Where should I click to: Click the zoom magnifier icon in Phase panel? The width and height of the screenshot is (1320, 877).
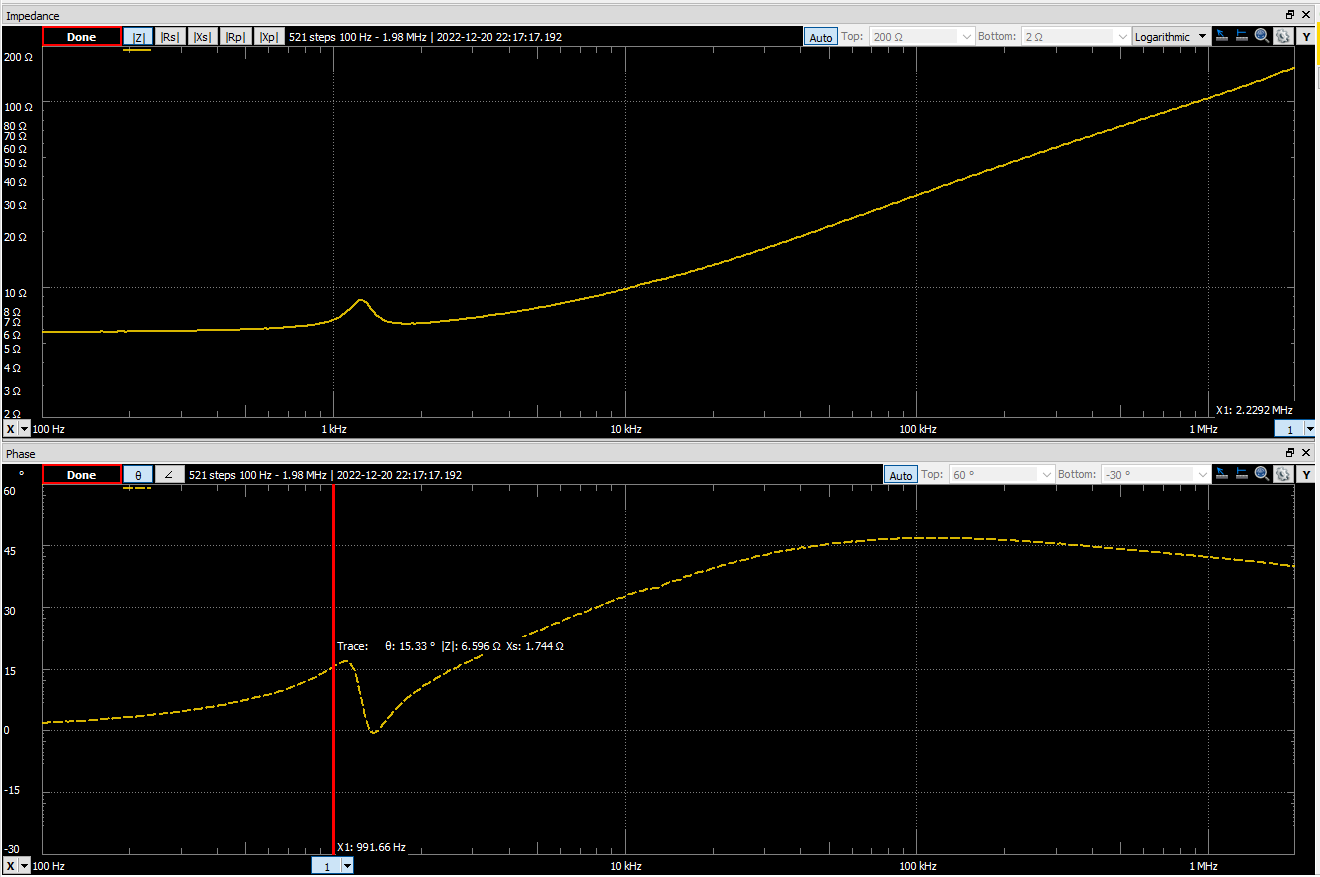[x=1262, y=474]
